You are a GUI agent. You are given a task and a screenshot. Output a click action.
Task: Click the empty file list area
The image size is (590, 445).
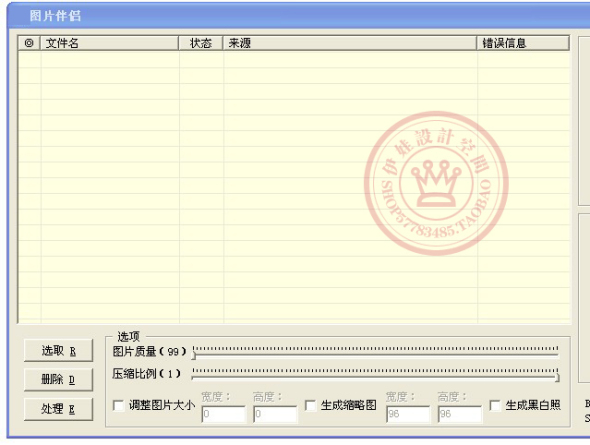(x=293, y=187)
